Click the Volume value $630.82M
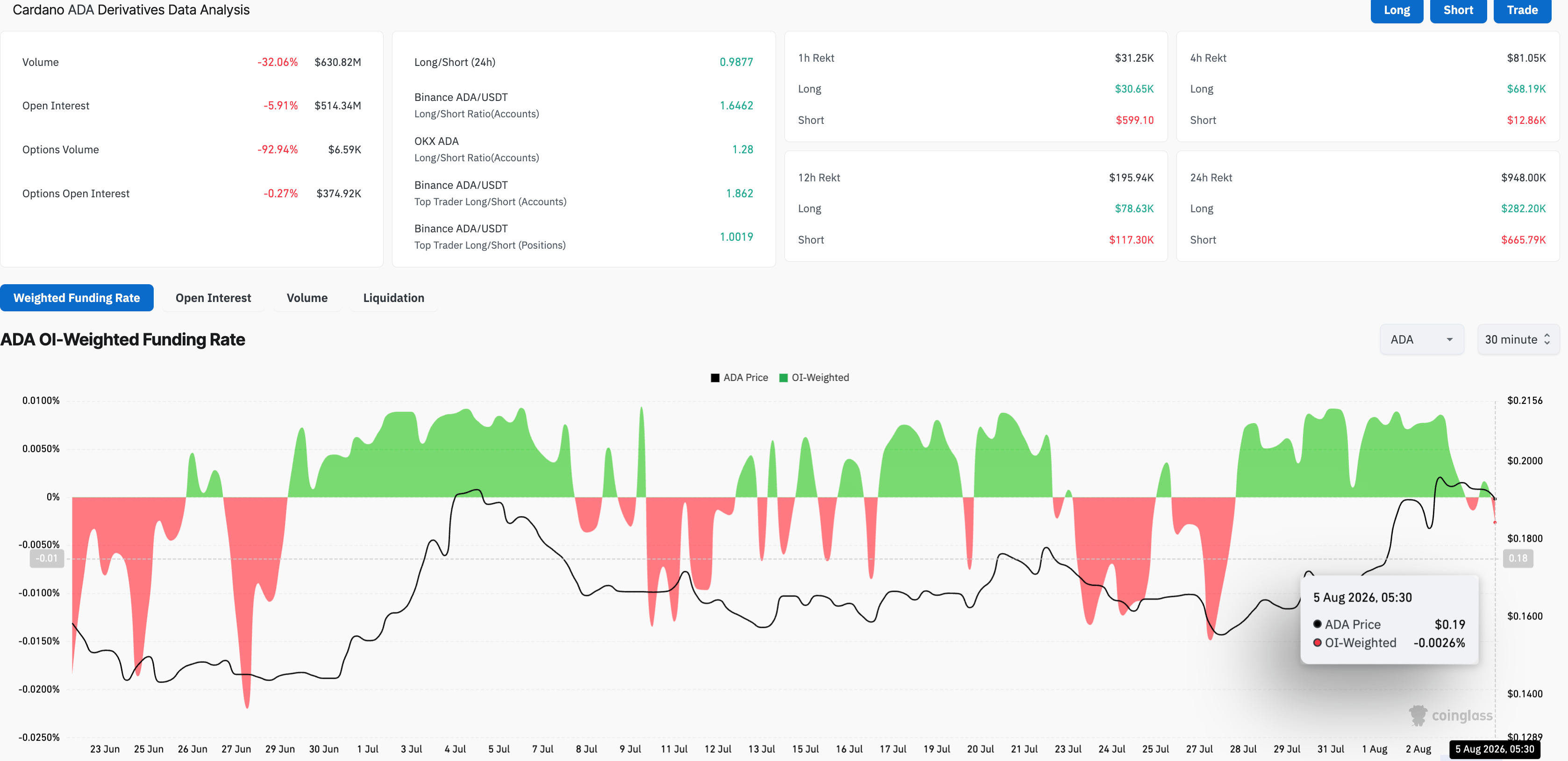Image resolution: width=1568 pixels, height=761 pixels. 338,62
